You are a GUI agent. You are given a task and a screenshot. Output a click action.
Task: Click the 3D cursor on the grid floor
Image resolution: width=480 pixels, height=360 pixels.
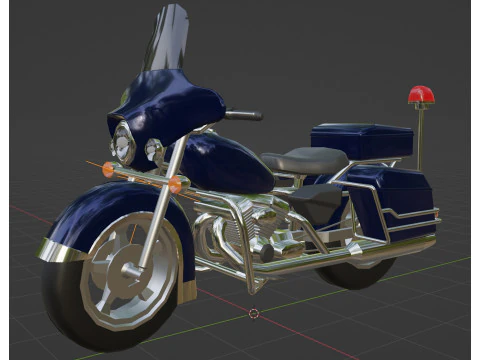click(x=254, y=313)
